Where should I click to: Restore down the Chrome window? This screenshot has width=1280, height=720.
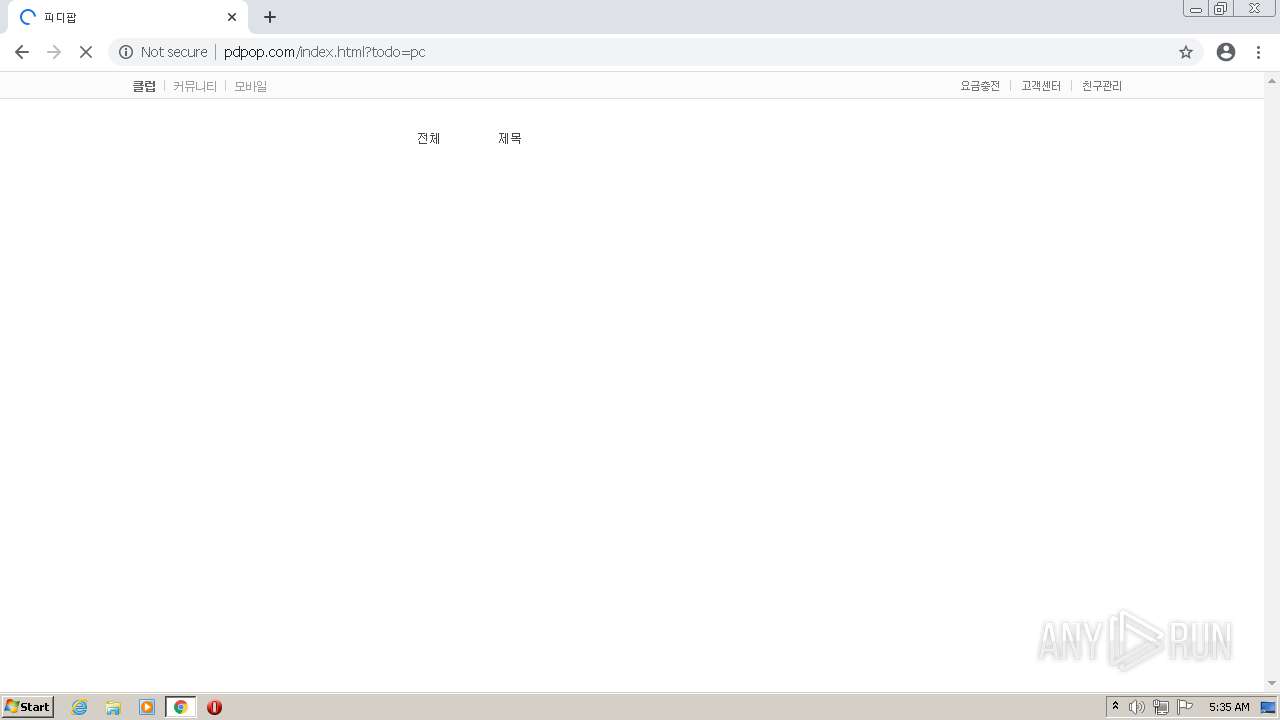[x=1221, y=9]
